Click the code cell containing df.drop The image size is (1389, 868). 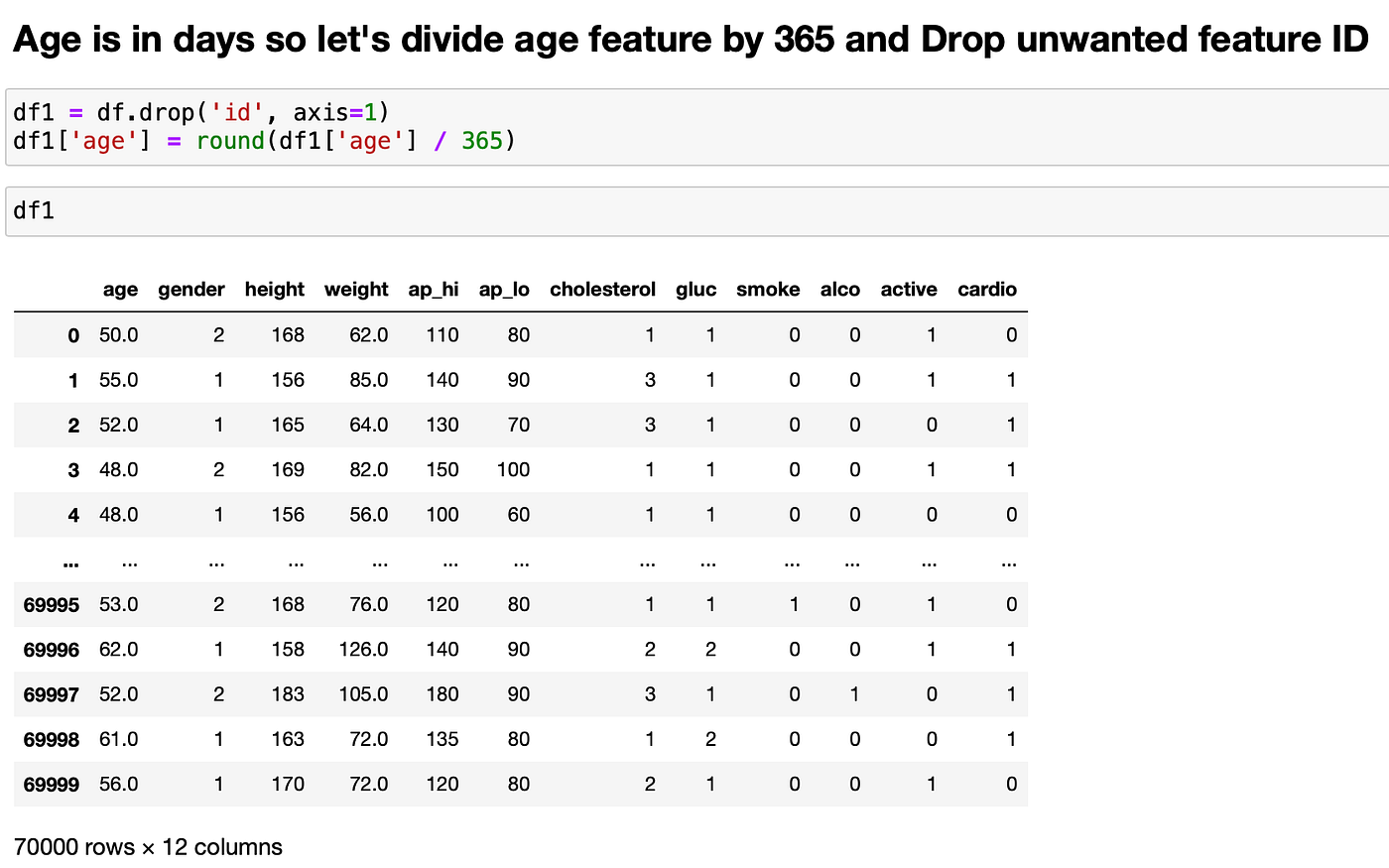694,127
